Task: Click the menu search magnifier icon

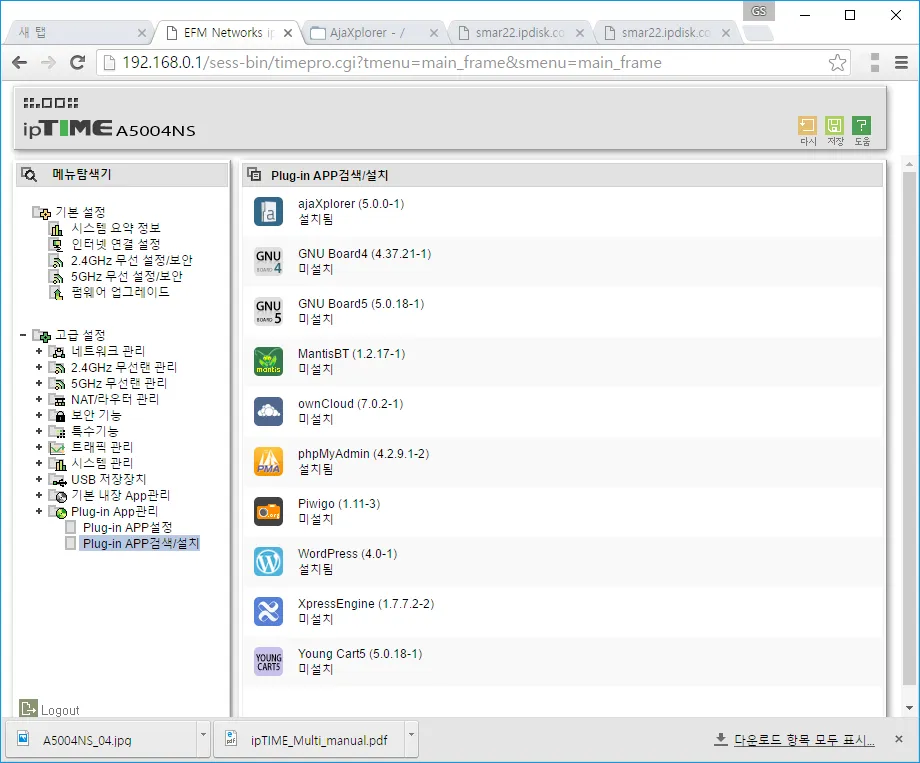Action: pyautogui.click(x=29, y=174)
